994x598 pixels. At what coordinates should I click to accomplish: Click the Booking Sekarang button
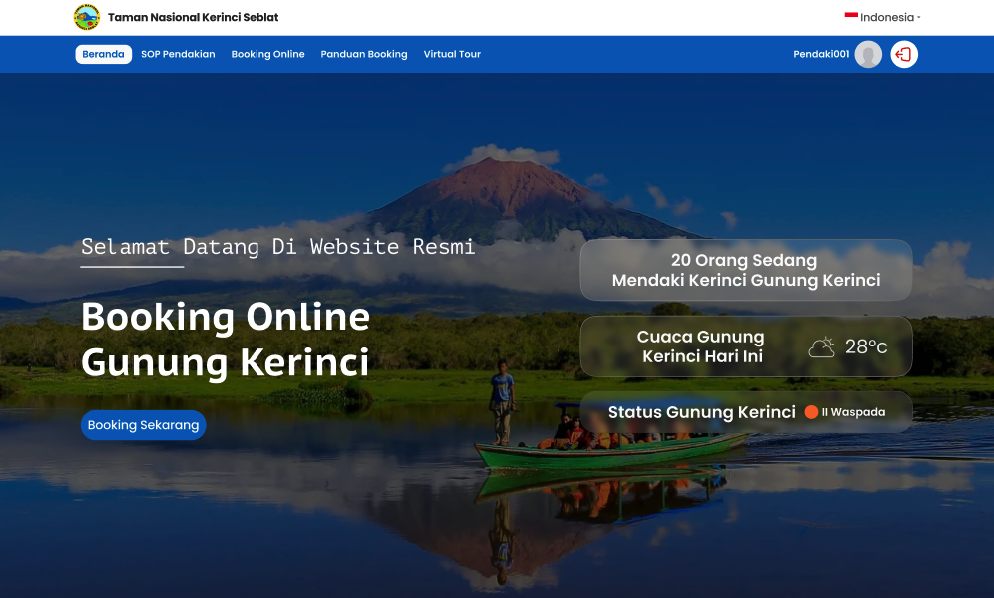coord(143,424)
